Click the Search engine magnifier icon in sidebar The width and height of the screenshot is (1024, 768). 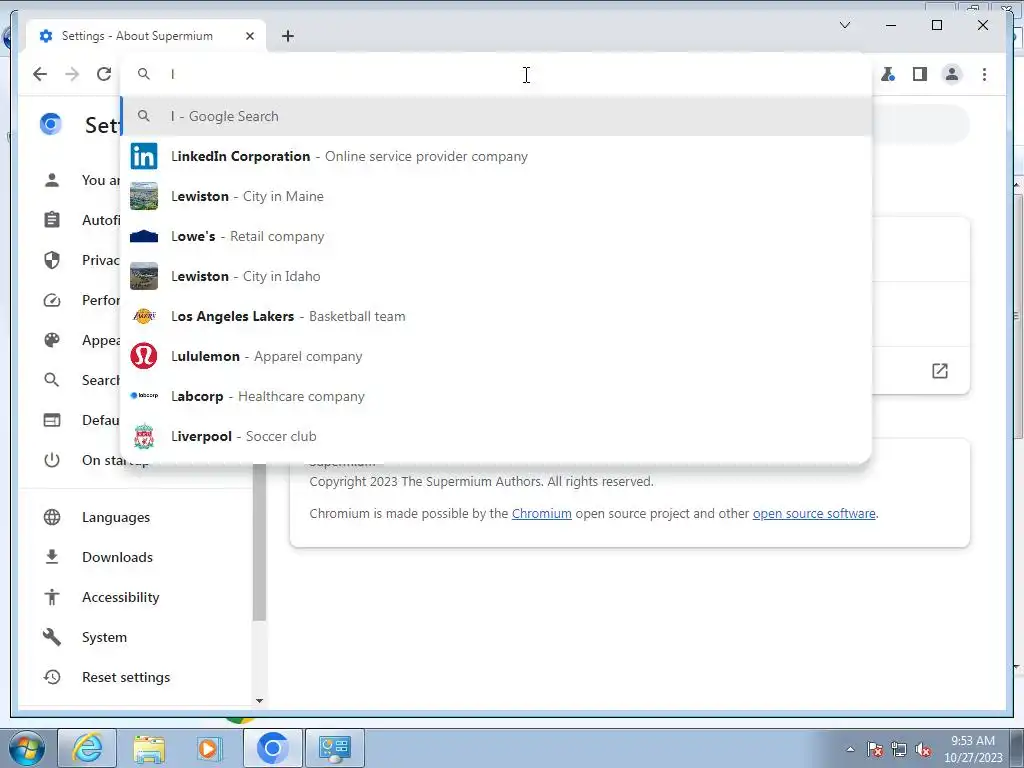(x=52, y=380)
